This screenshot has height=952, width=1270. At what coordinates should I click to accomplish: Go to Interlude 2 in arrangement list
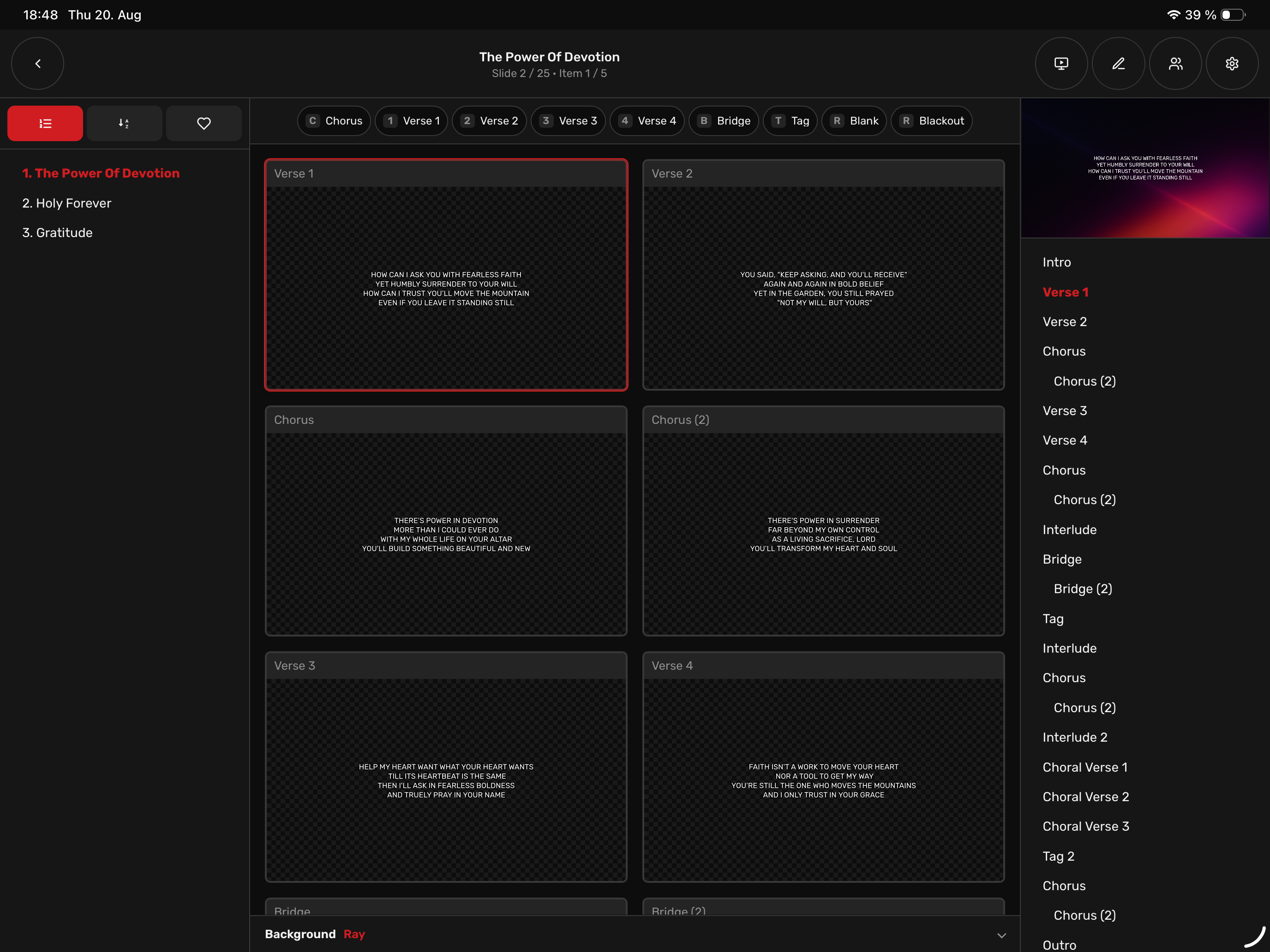coord(1075,738)
